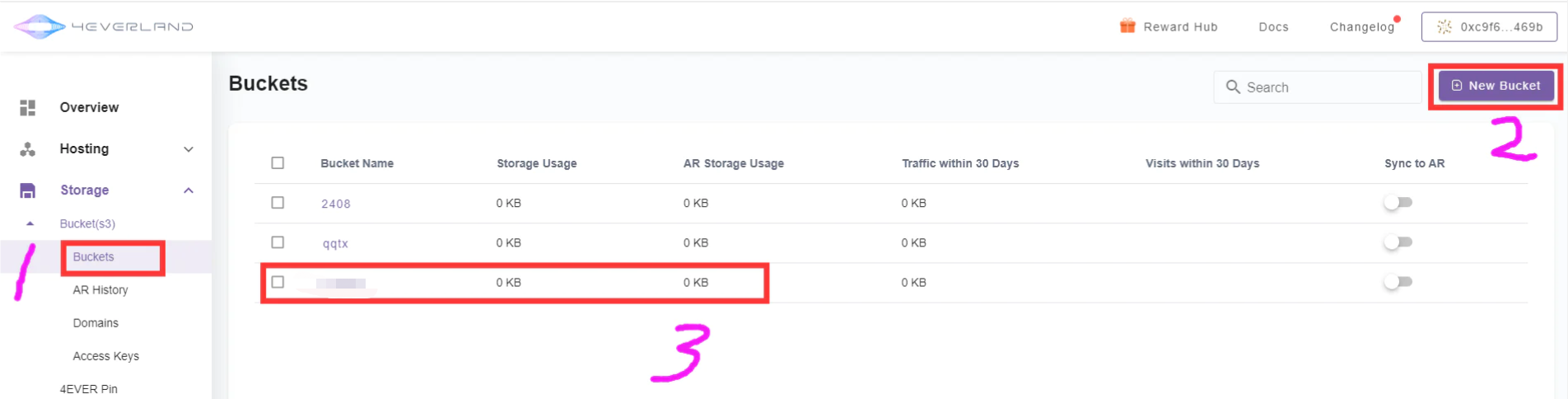1568x399 pixels.
Task: Select the qqtx bucket checkbox
Action: 278,242
